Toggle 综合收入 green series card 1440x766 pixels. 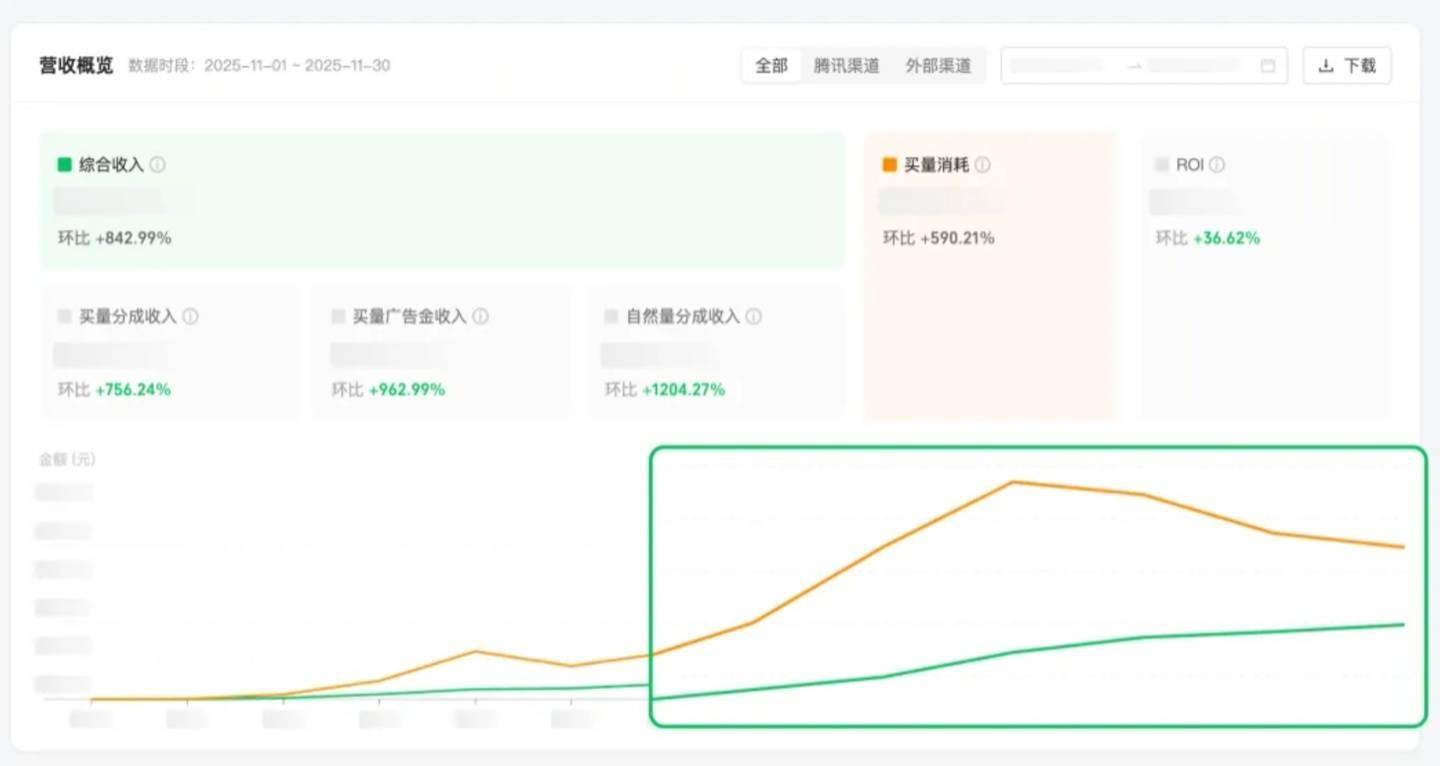coord(441,200)
